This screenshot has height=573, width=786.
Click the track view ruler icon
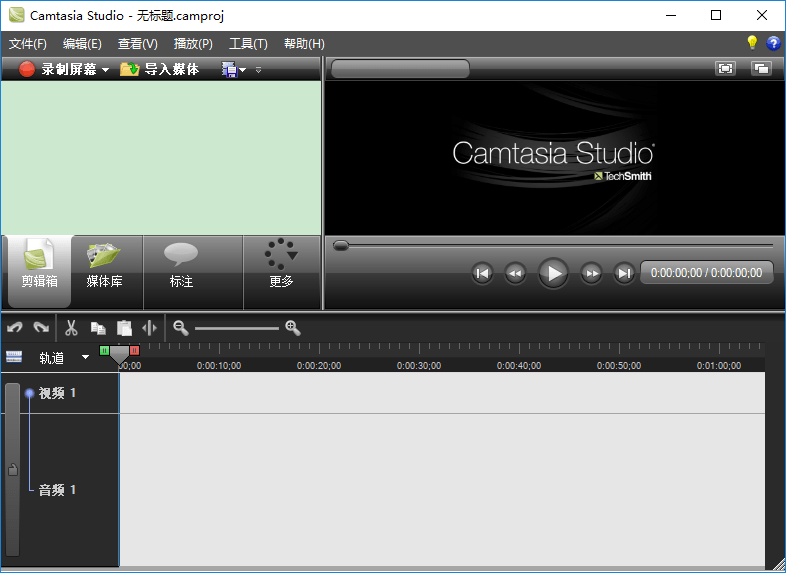(14, 357)
